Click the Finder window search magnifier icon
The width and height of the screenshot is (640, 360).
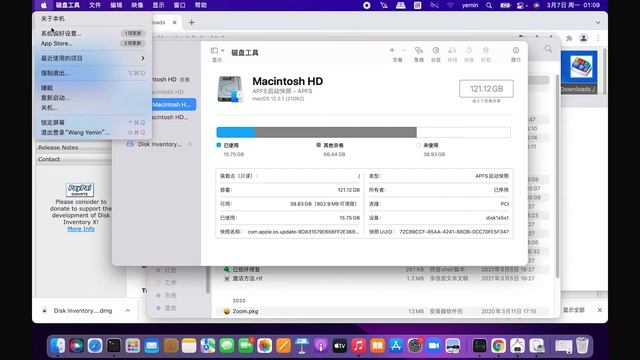(x=548, y=49)
